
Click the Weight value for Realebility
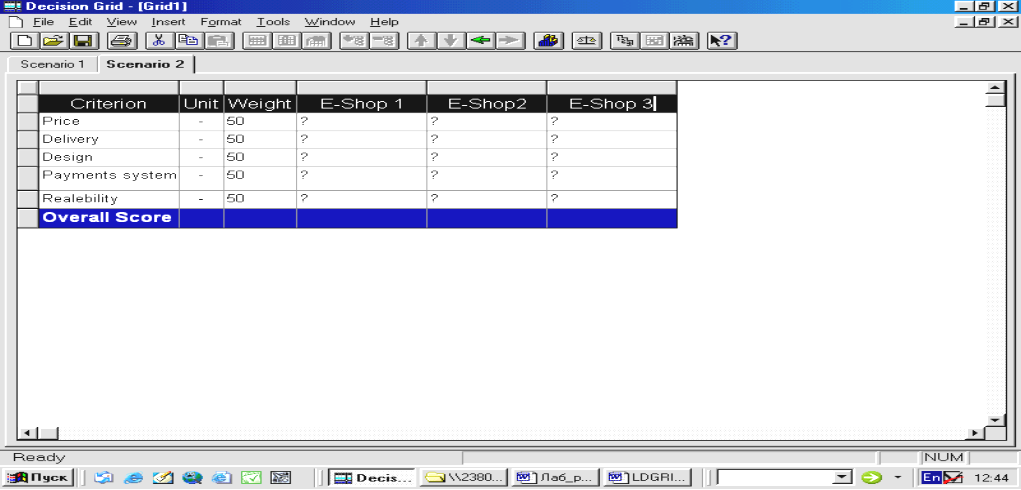click(x=260, y=199)
